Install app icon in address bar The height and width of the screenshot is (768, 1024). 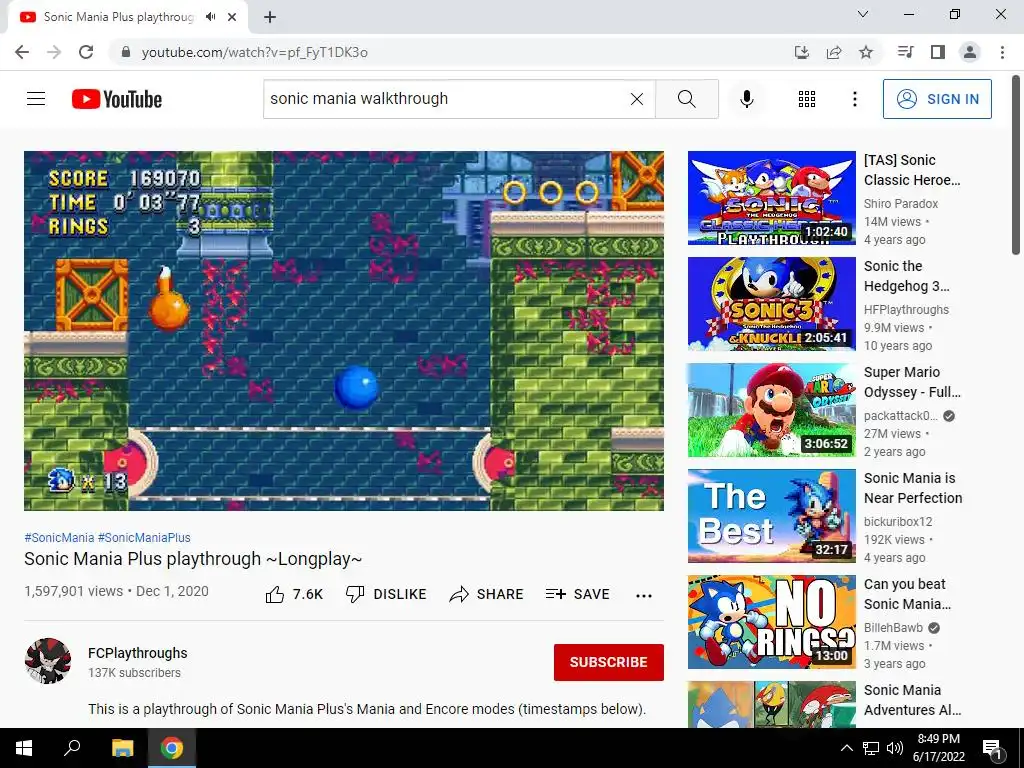[x=801, y=52]
